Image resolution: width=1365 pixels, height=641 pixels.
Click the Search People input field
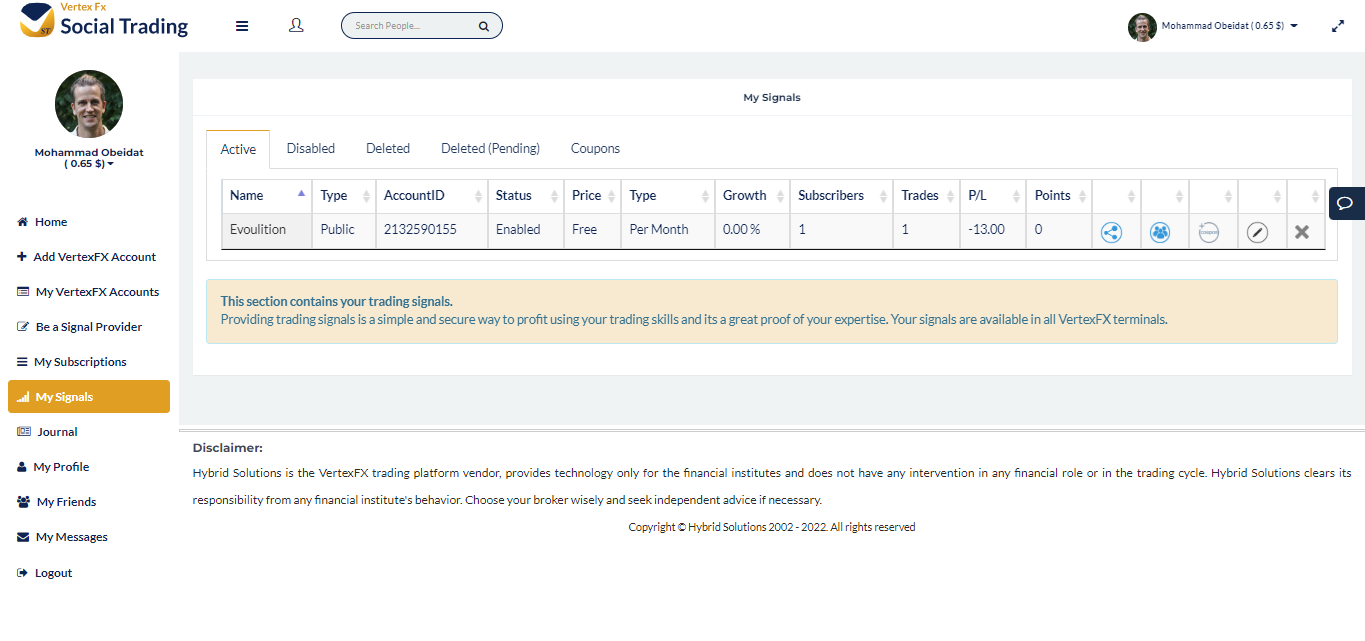412,26
